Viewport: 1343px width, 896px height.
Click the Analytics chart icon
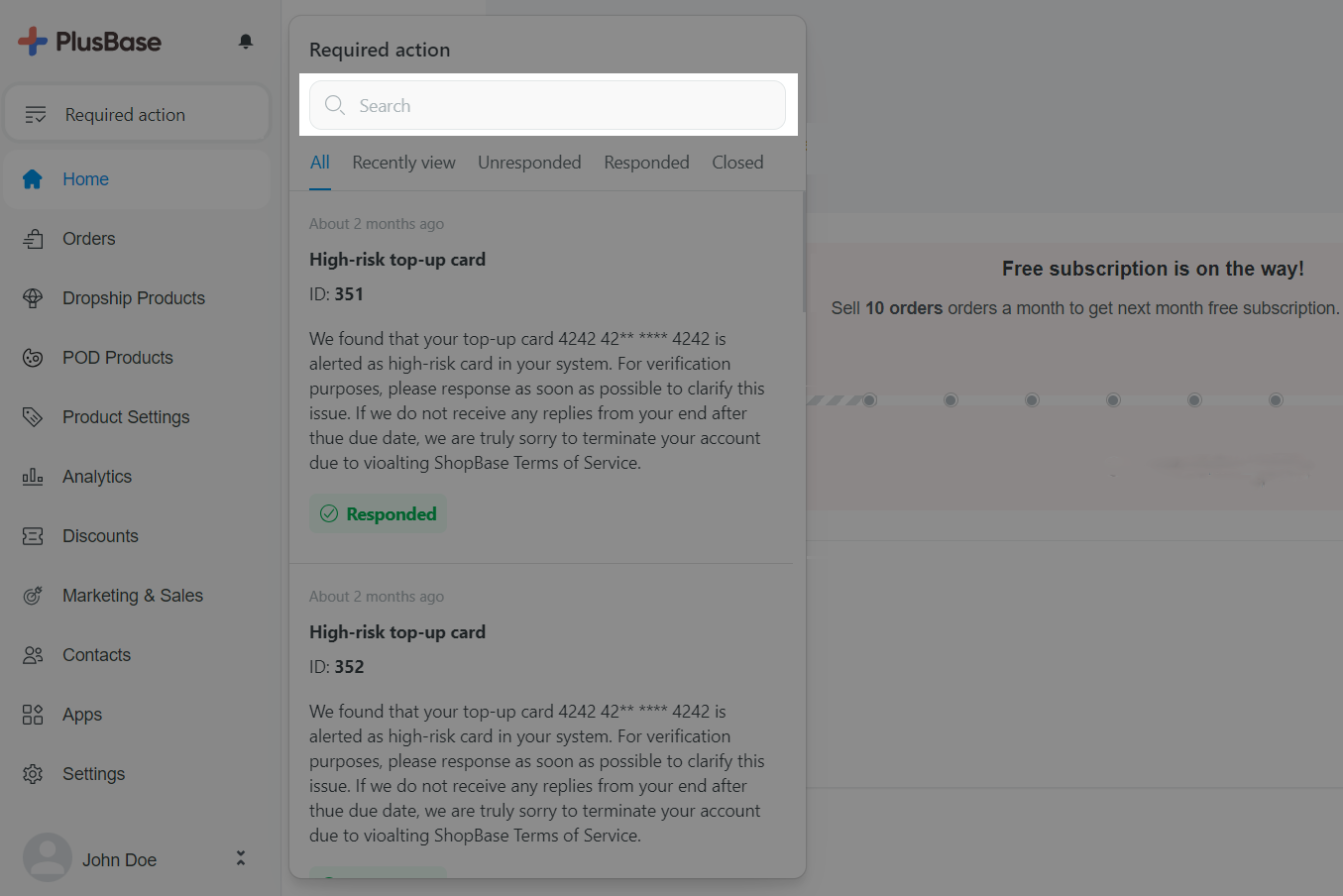pos(33,477)
